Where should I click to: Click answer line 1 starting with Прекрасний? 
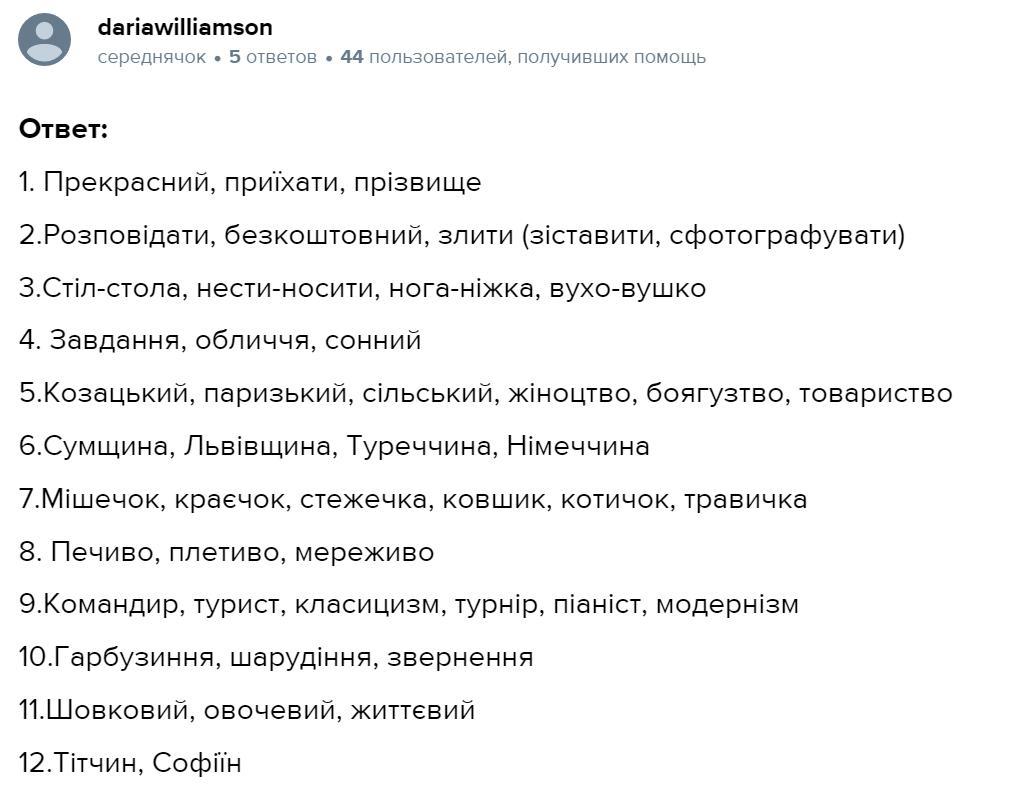pos(250,183)
